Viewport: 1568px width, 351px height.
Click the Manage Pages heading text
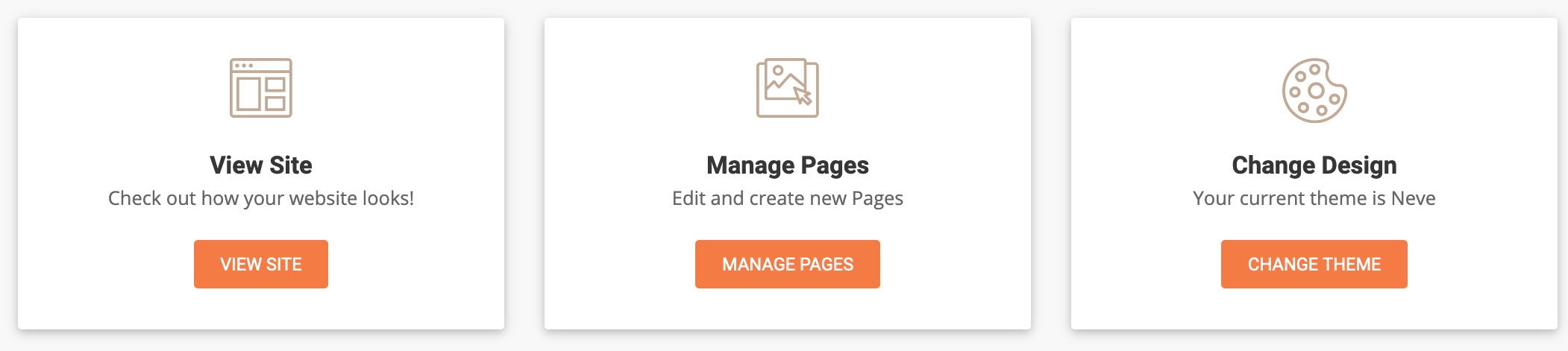click(788, 165)
